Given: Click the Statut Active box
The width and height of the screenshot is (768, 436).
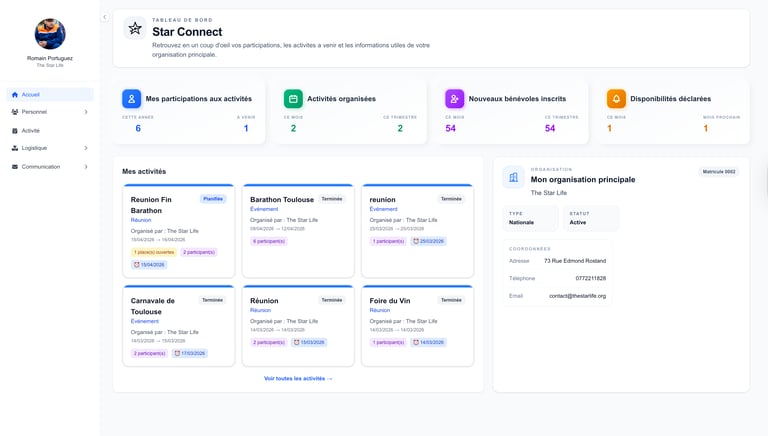Looking at the screenshot, I should pos(591,218).
